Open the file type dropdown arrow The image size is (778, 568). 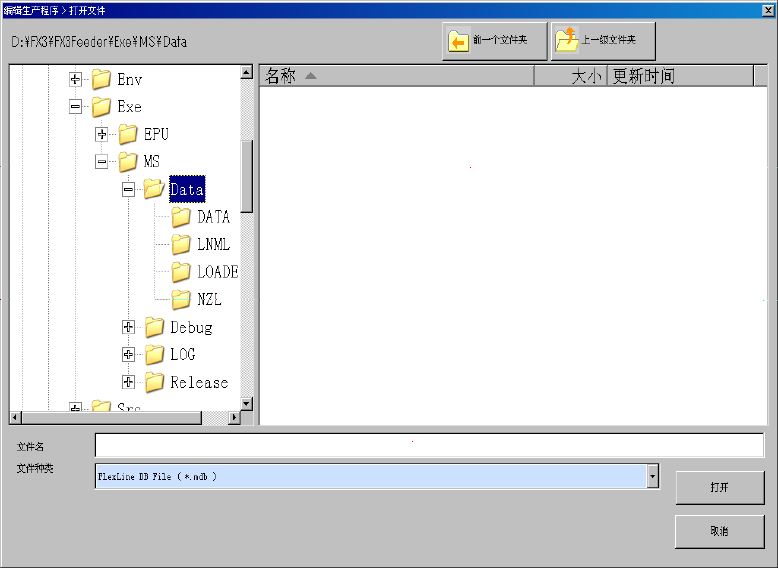click(652, 476)
